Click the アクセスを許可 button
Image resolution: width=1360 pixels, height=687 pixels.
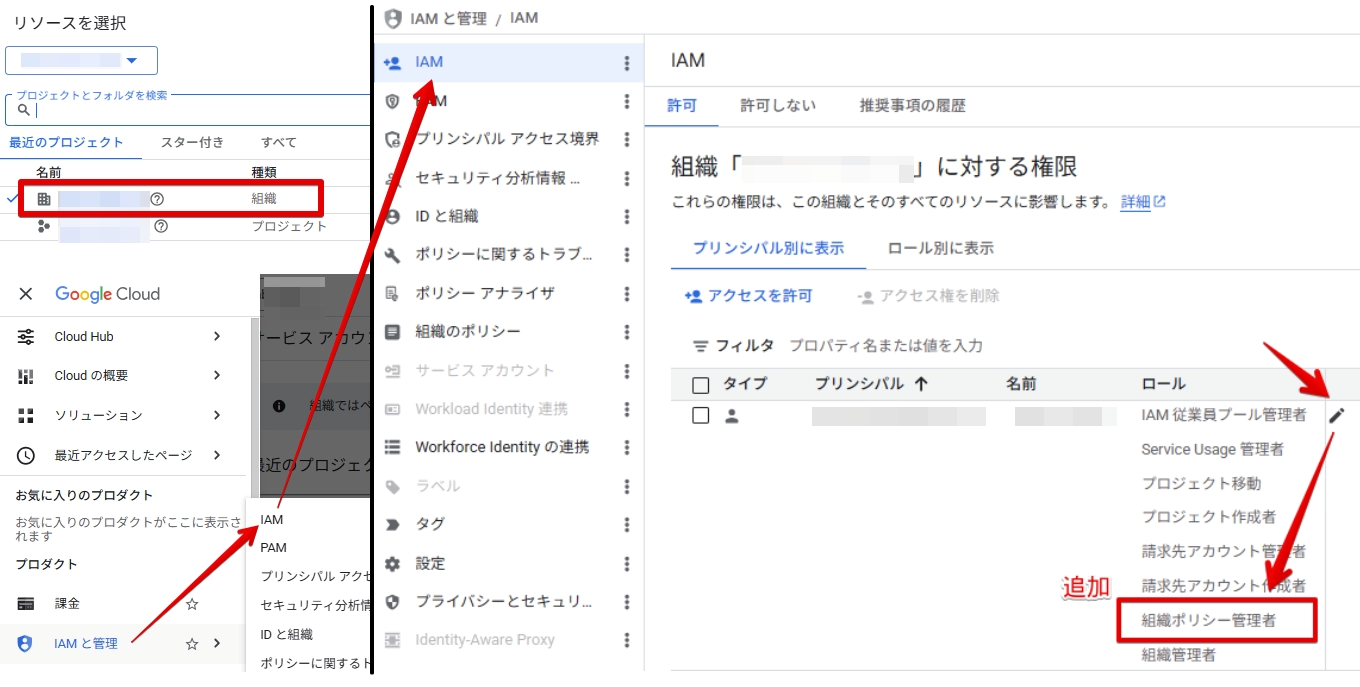pos(748,296)
